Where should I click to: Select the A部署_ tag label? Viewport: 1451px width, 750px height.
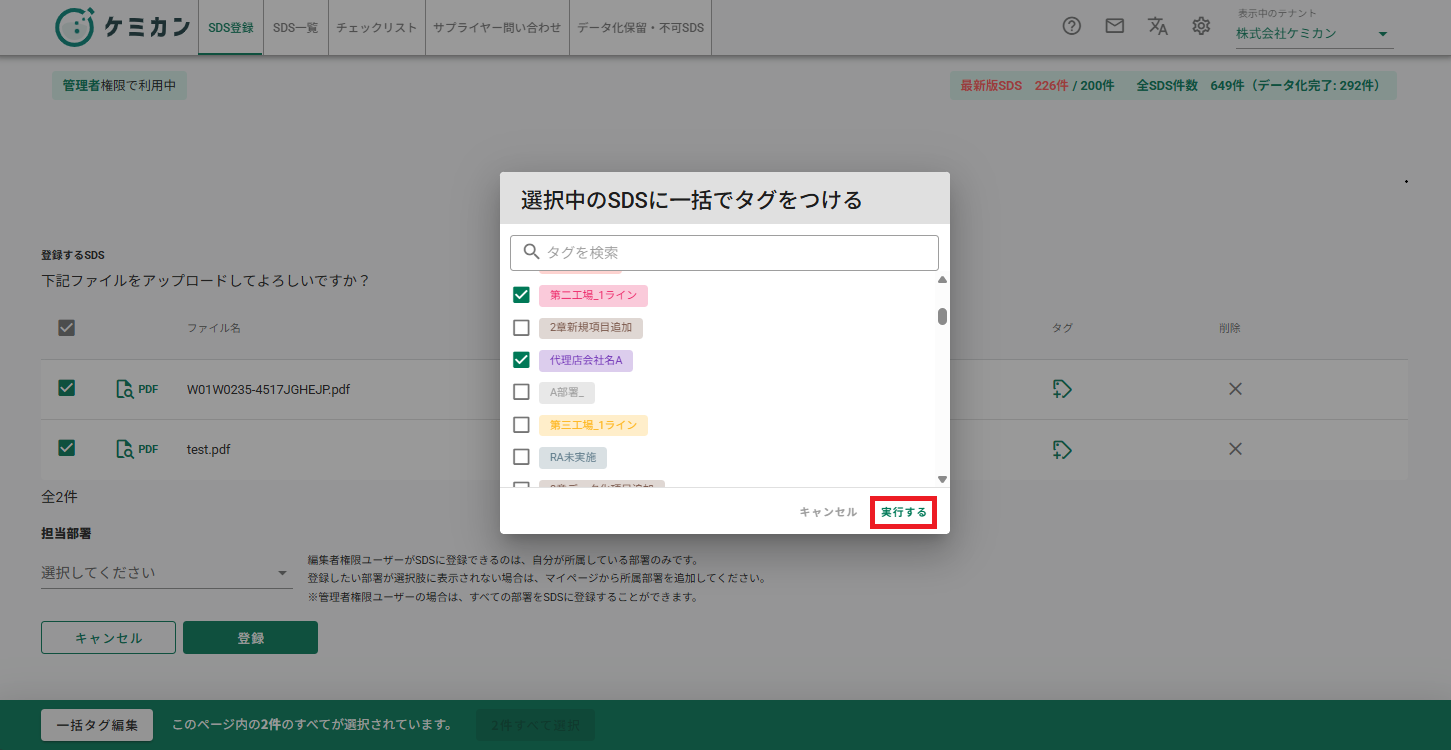[x=567, y=392]
